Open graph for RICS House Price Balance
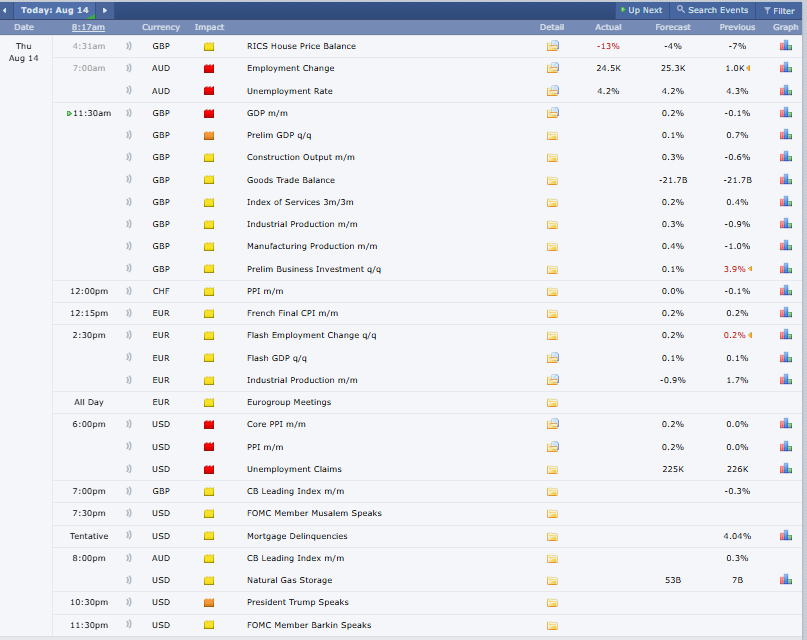 pyautogui.click(x=785, y=46)
